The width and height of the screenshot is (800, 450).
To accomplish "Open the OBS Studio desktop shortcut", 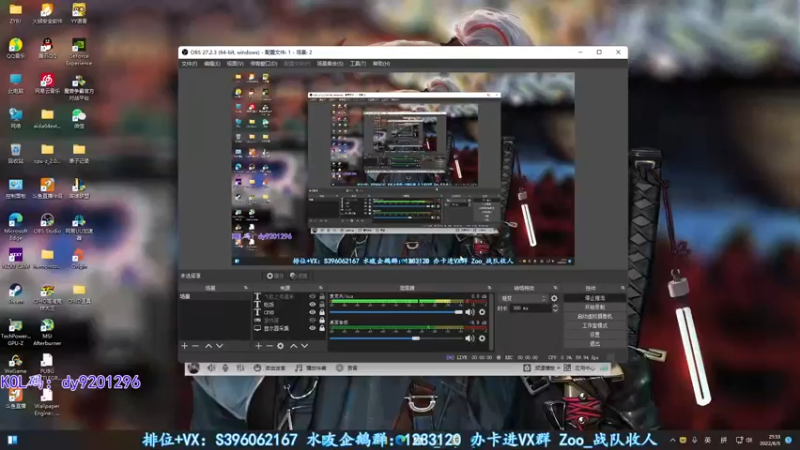I will pyautogui.click(x=47, y=224).
